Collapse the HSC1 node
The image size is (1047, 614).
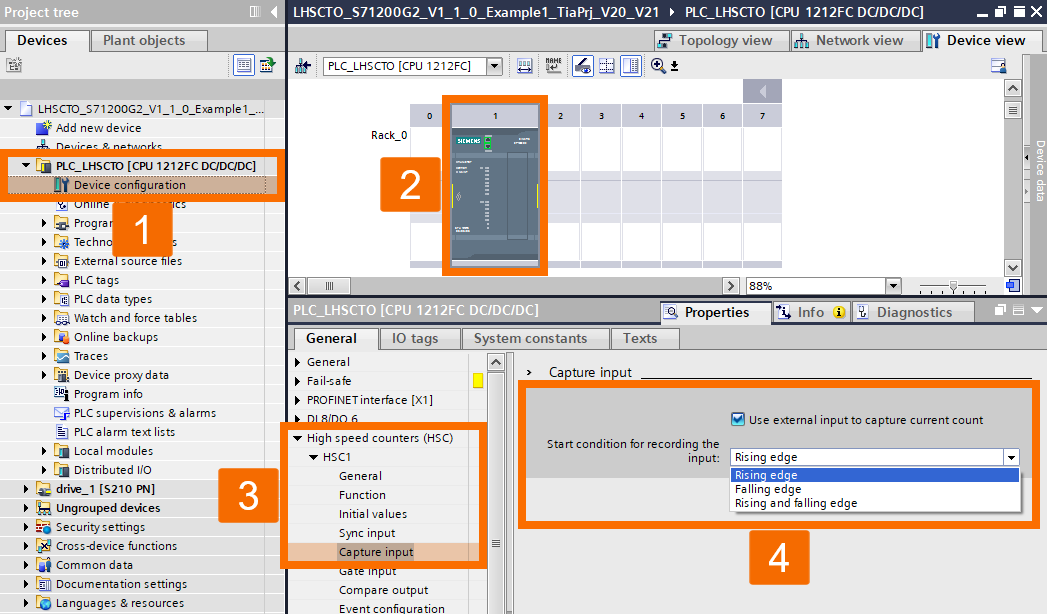tap(313, 457)
